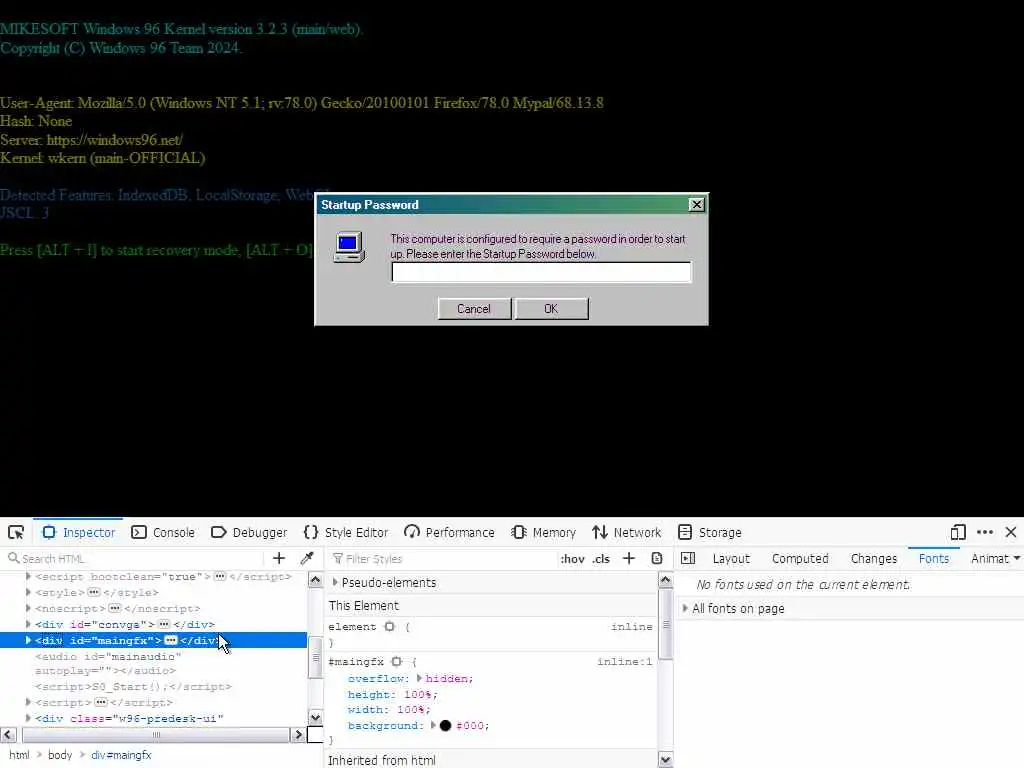Click the inline:1 source link
1024x768 pixels.
click(x=624, y=662)
